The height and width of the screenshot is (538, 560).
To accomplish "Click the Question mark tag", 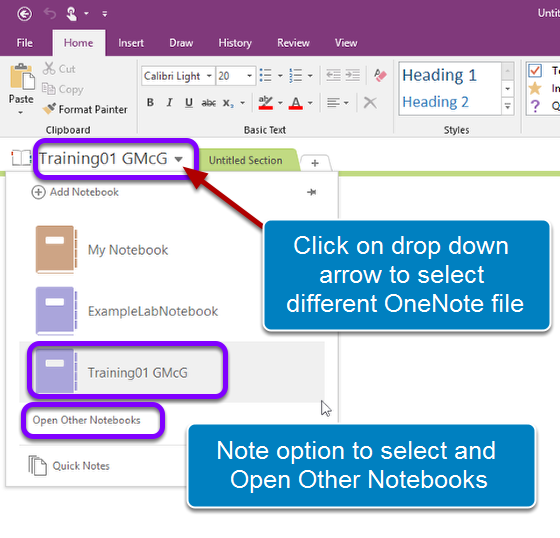I will point(535,106).
